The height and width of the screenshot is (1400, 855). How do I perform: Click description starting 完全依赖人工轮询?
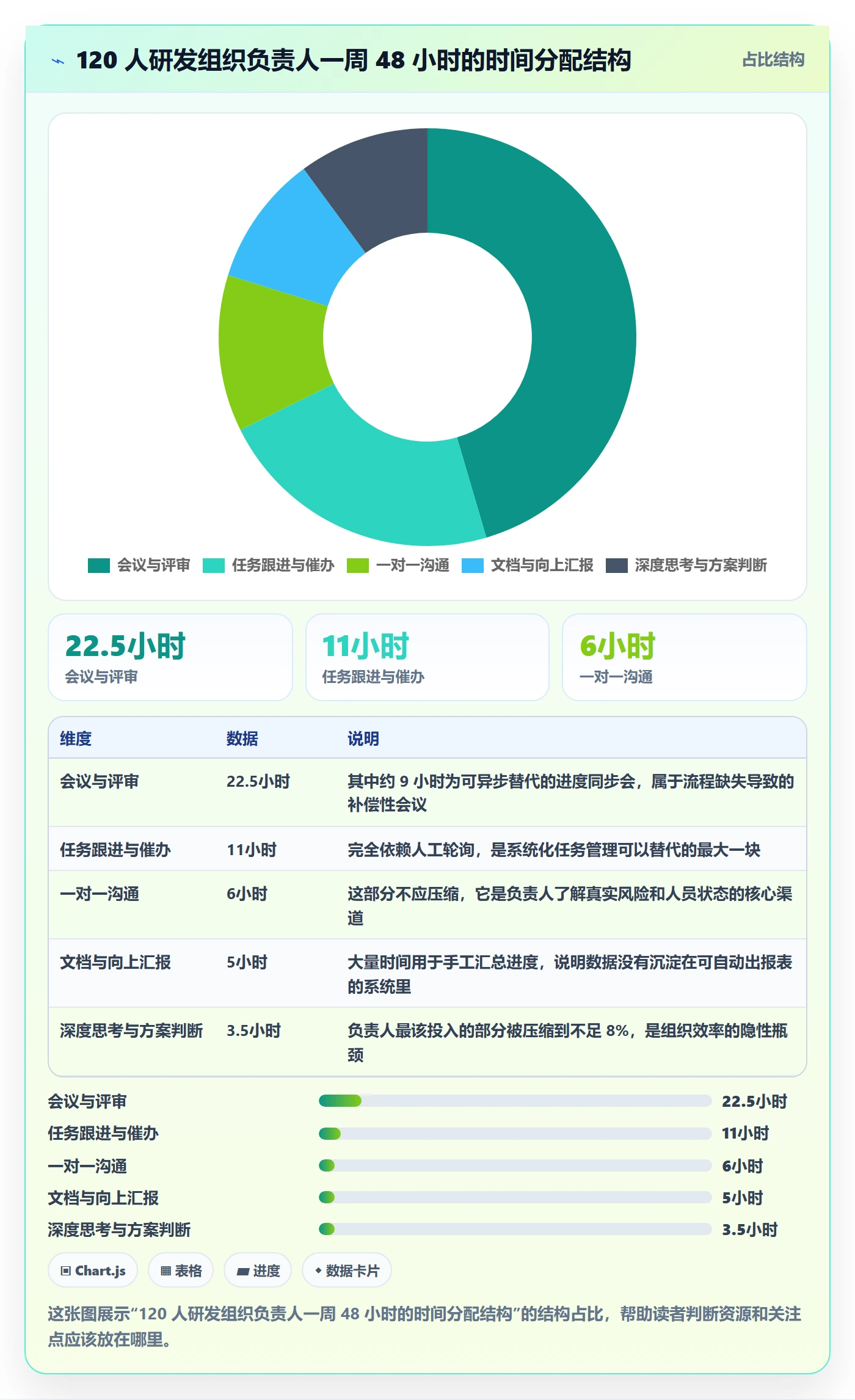tap(554, 850)
